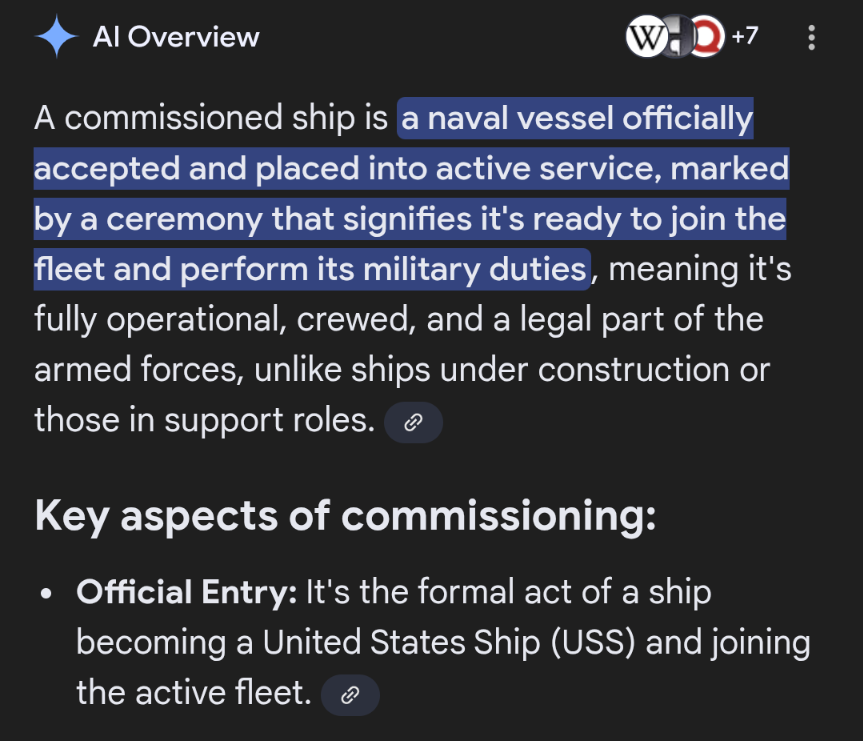The image size is (863, 741).
Task: Click the "Key aspects of commissioning:" heading
Action: pos(345,515)
